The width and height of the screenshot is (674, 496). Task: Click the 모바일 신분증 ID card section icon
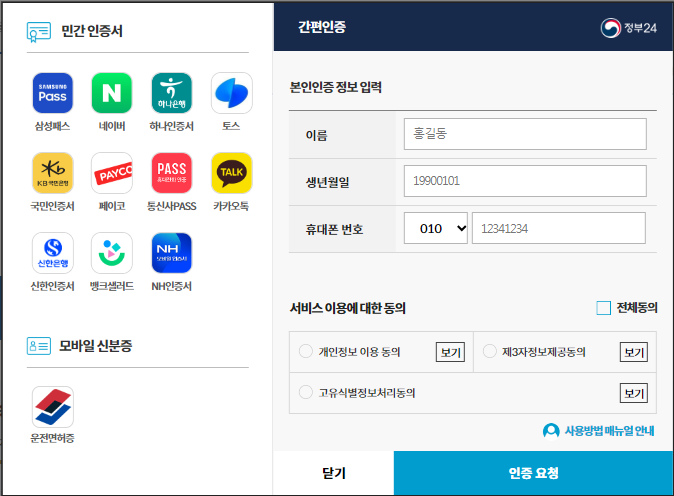click(x=39, y=346)
